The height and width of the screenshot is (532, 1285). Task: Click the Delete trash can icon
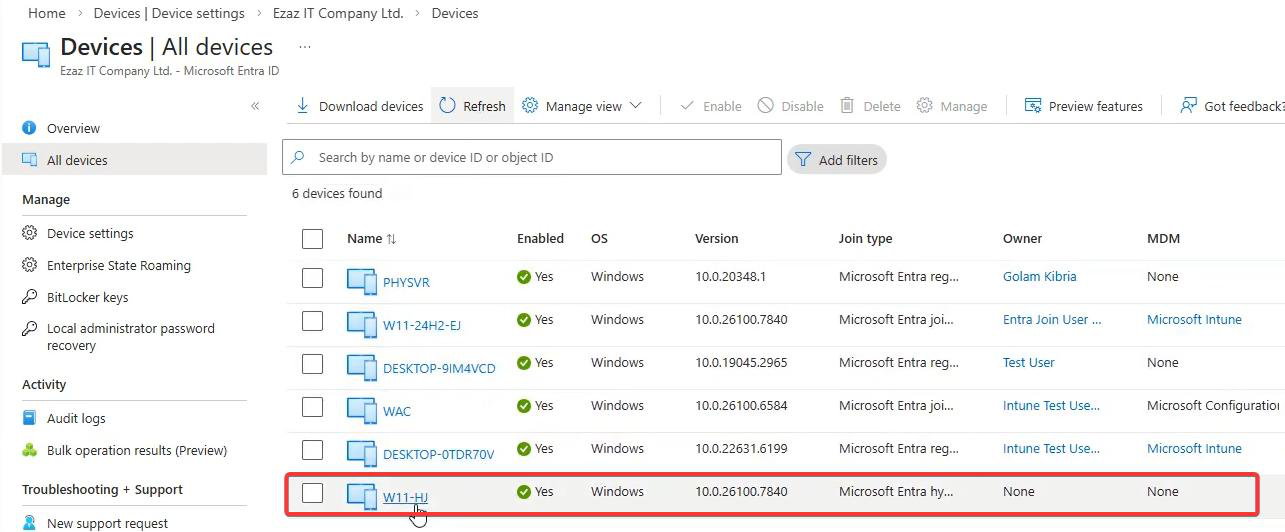pos(847,105)
